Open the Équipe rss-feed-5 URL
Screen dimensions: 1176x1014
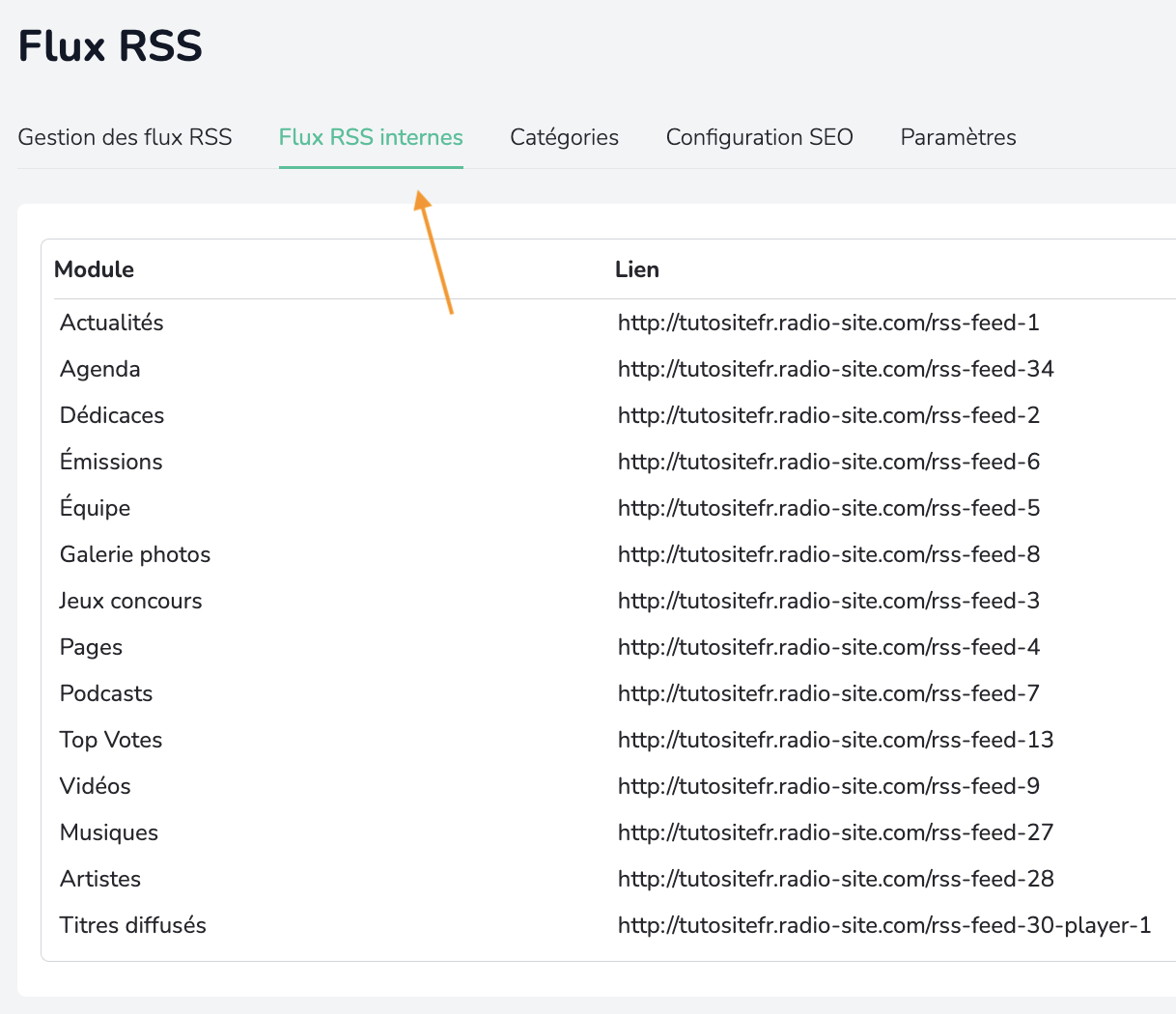click(x=828, y=508)
